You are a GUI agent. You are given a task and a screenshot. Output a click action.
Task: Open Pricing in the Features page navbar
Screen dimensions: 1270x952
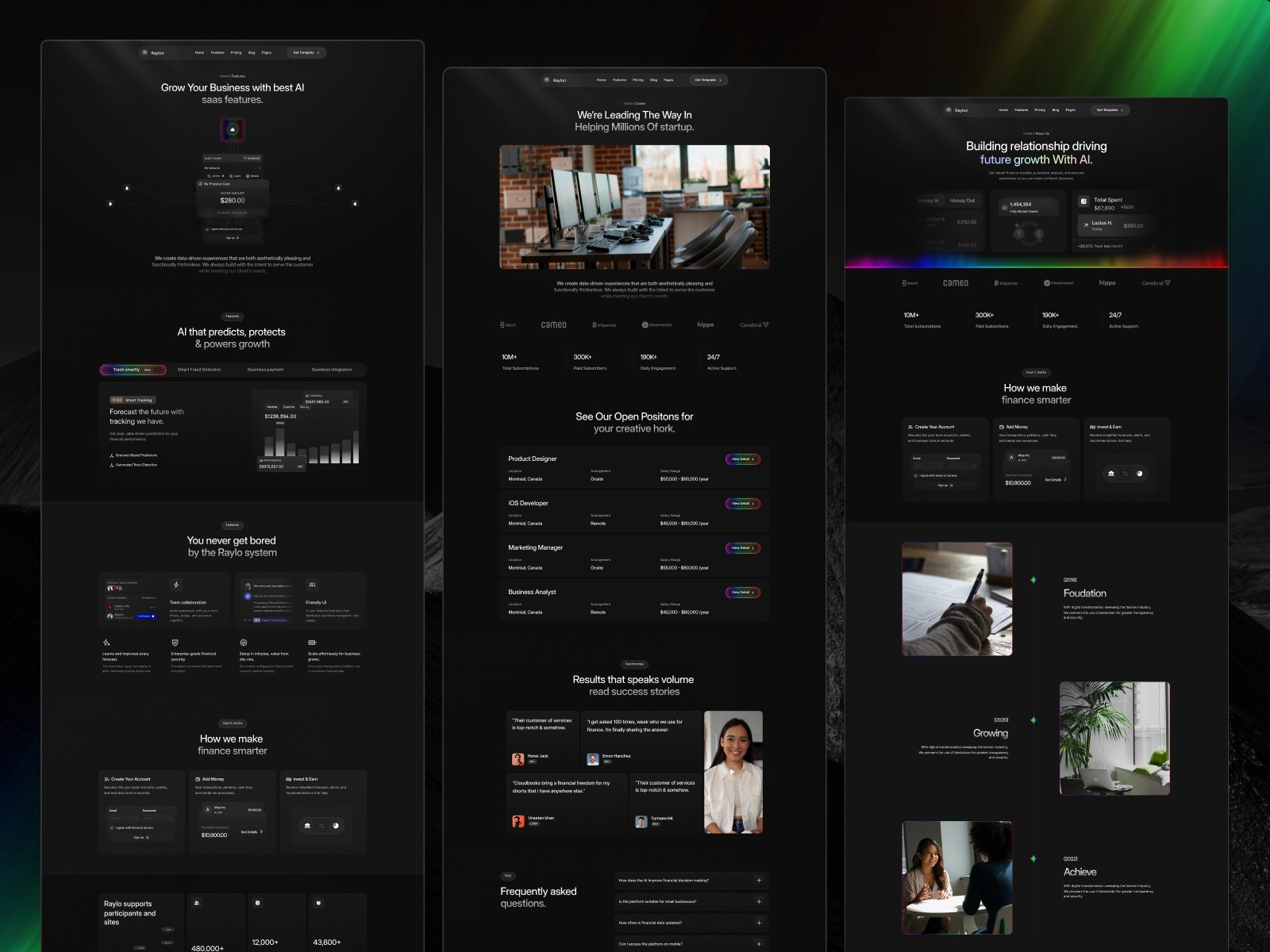236,53
